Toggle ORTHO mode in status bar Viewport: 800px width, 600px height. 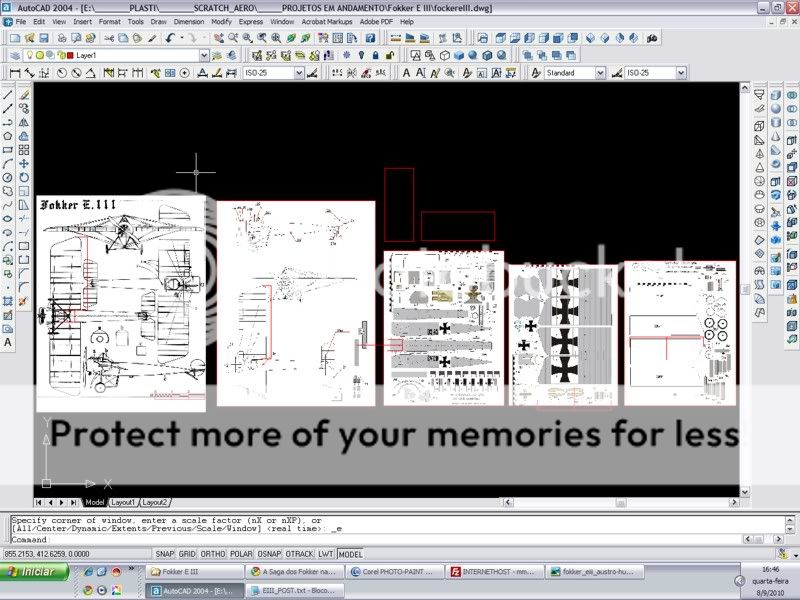click(213, 553)
